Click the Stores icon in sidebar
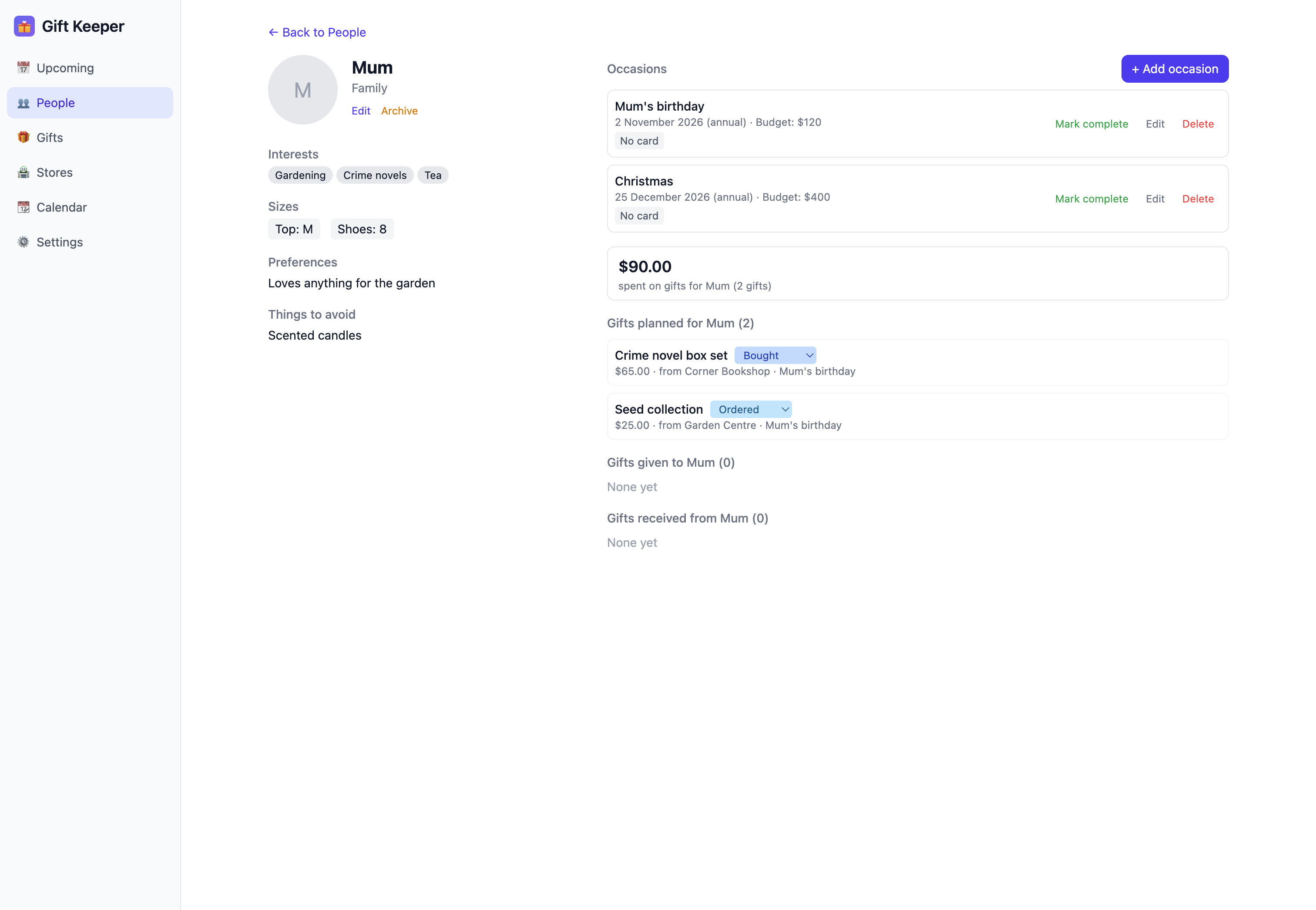Image resolution: width=1316 pixels, height=910 pixels. click(x=23, y=172)
